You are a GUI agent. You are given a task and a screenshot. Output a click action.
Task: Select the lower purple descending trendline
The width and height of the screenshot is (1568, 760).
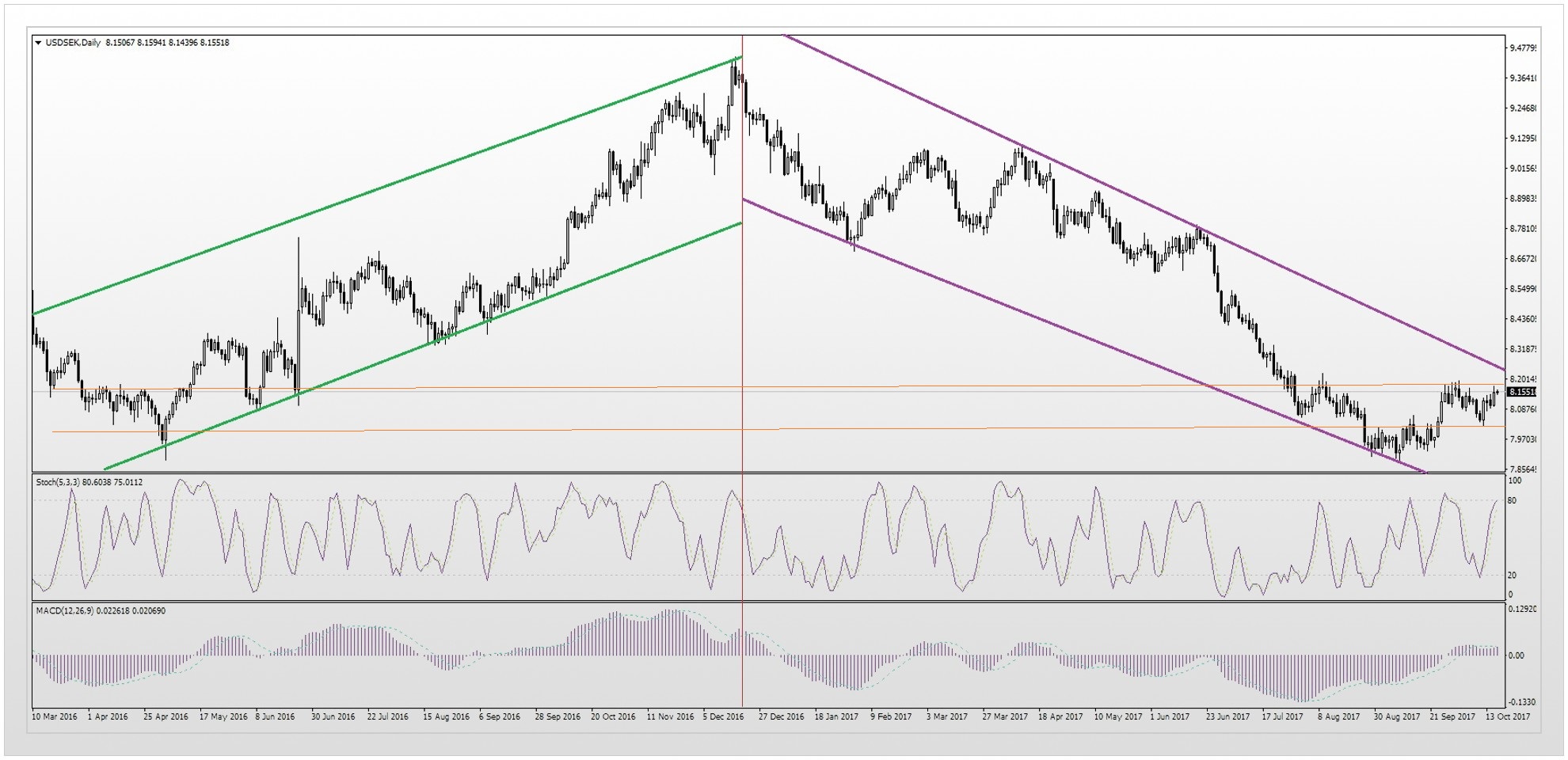1083,336
